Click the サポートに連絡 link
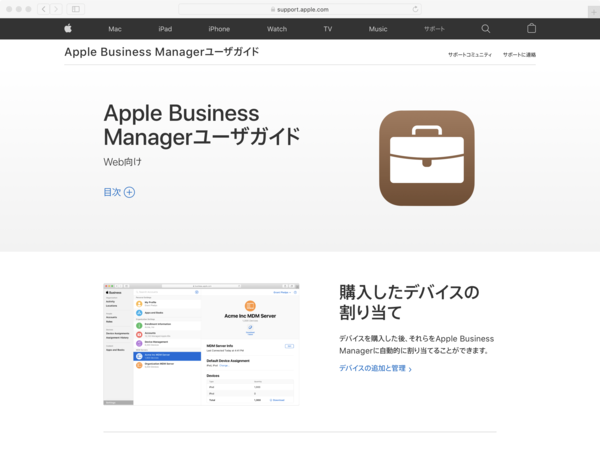This screenshot has width=600, height=450. [519, 55]
